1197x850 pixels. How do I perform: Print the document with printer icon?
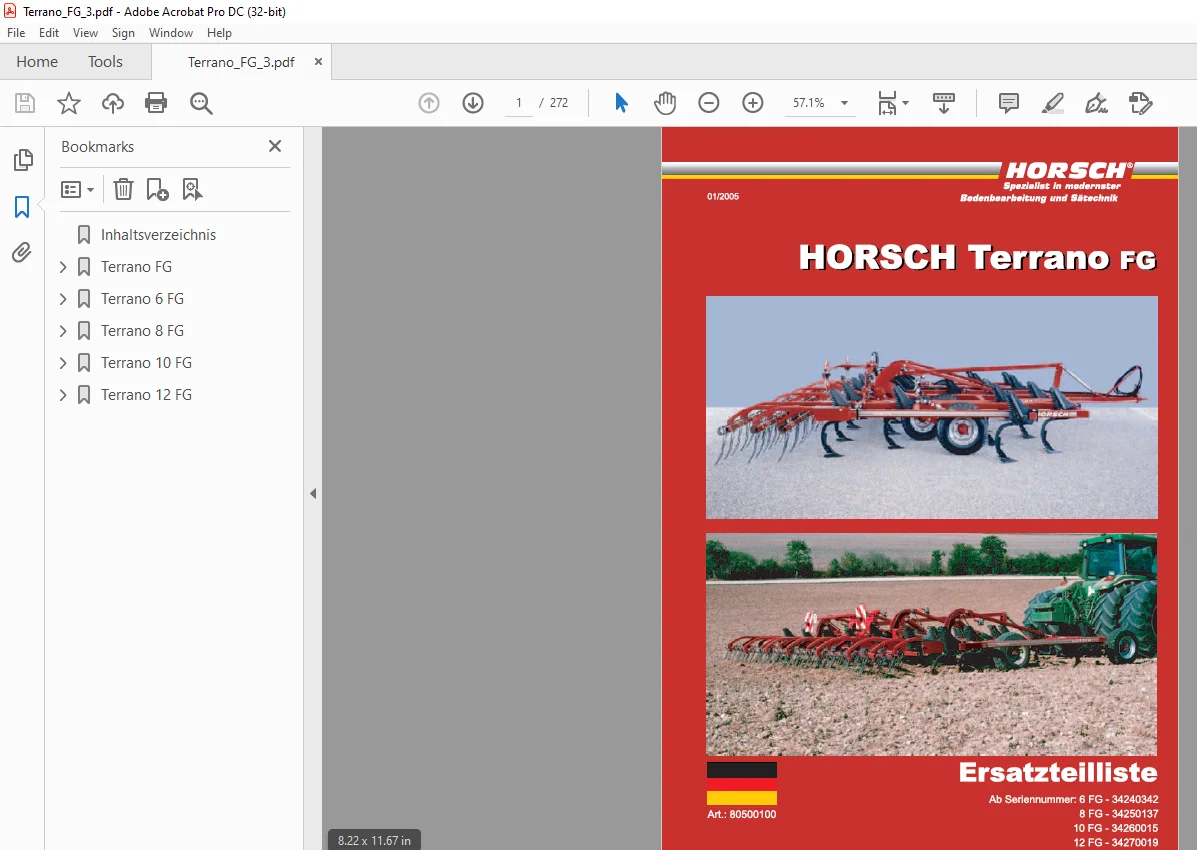pyautogui.click(x=156, y=103)
